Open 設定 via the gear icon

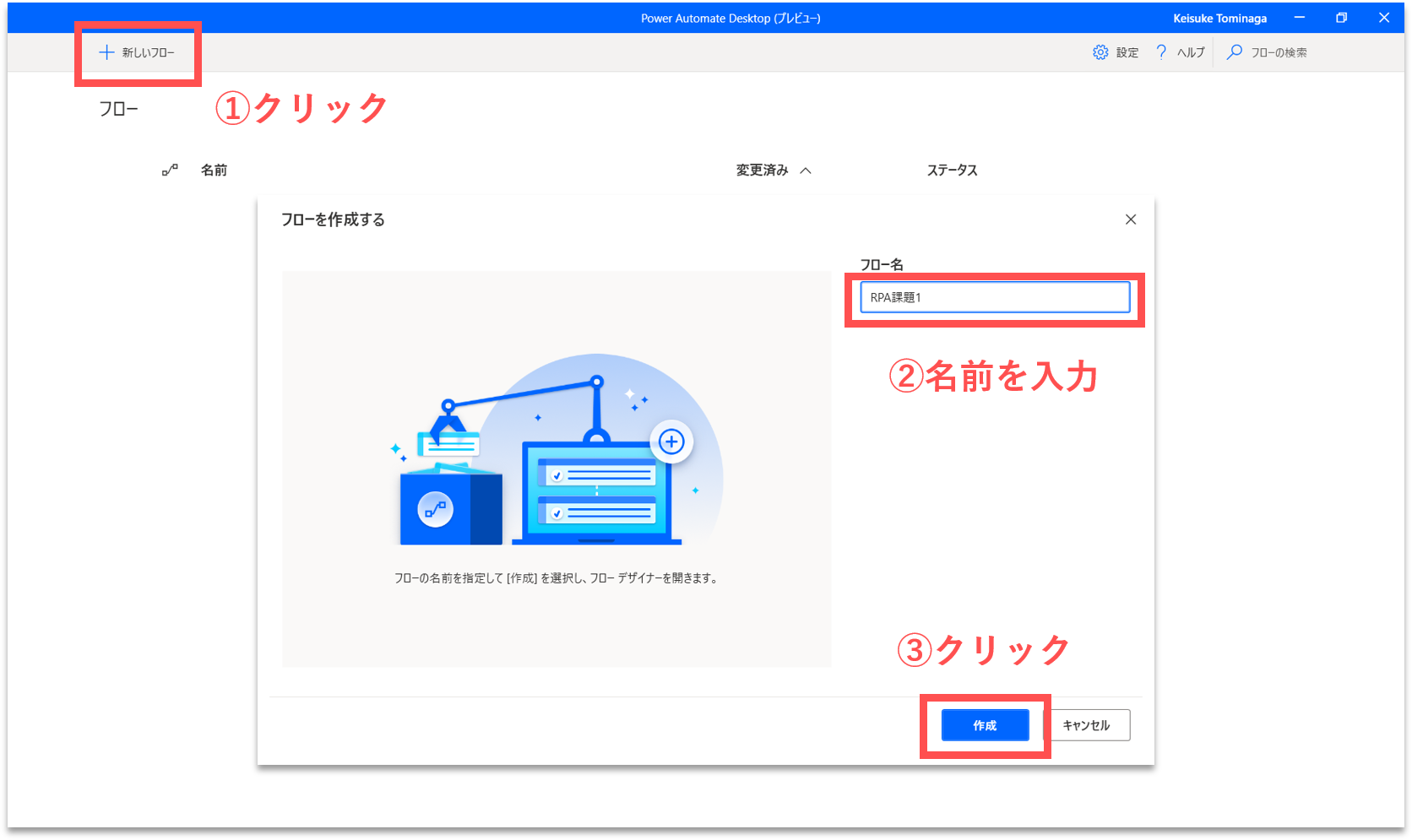[x=1100, y=52]
